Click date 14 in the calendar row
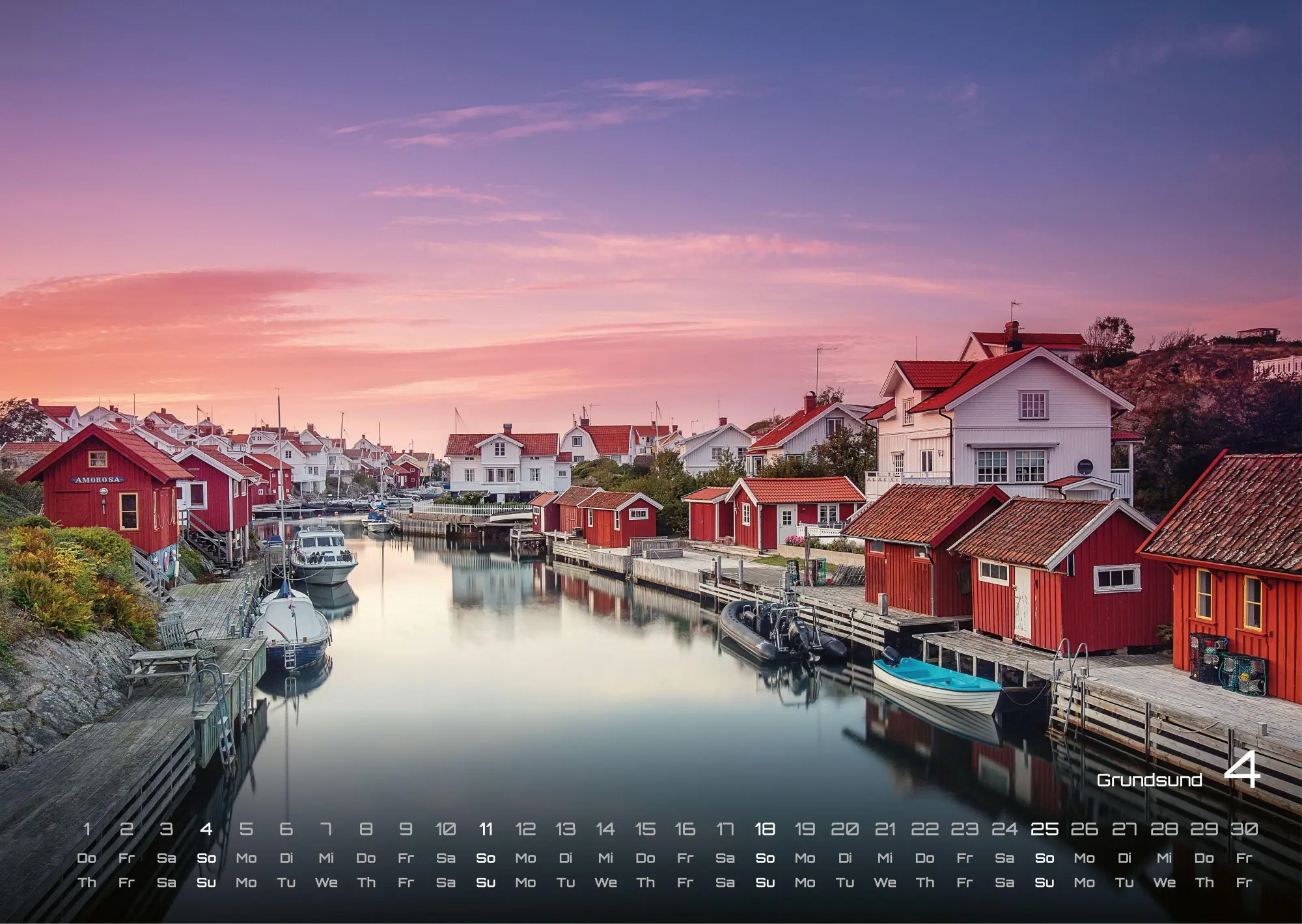Screen dimensions: 1302x924 (x=605, y=829)
